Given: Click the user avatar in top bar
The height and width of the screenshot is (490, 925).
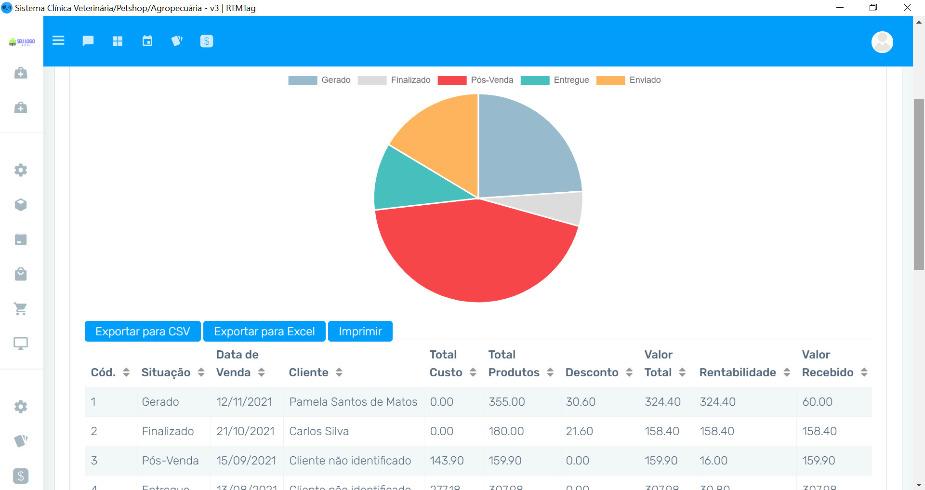Looking at the screenshot, I should [x=881, y=41].
